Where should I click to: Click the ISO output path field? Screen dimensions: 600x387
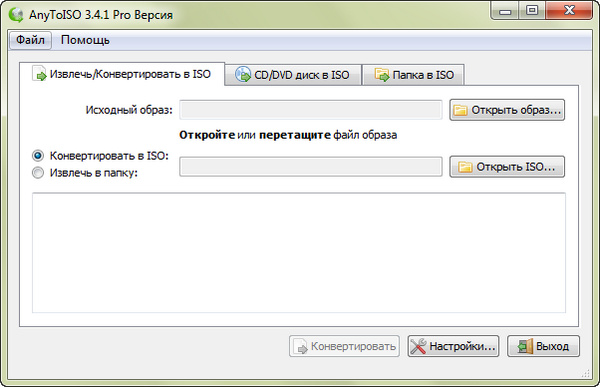coord(311,167)
